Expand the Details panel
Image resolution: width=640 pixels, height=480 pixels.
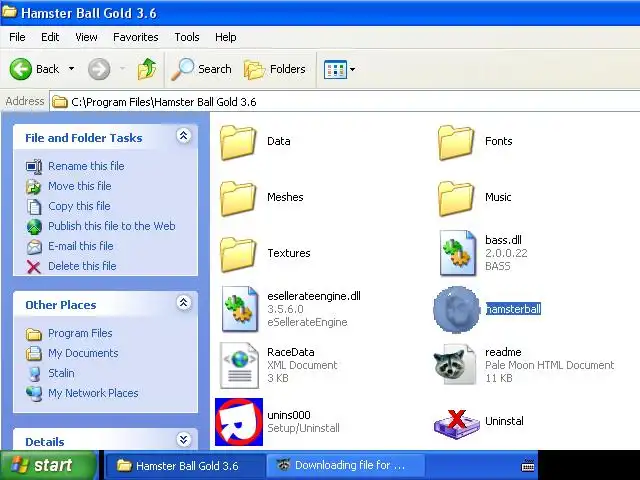(x=184, y=439)
